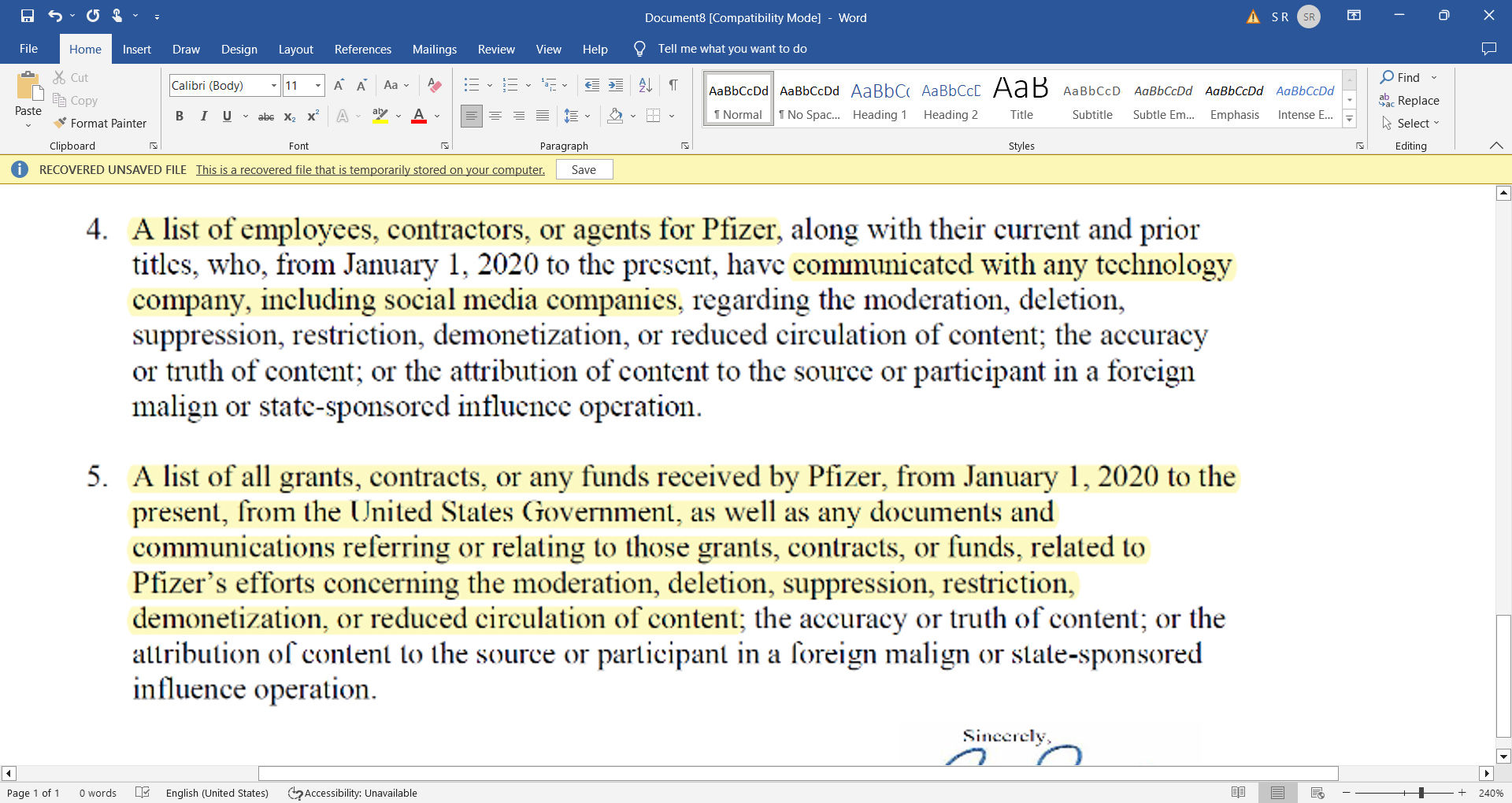Switch to the References tab

click(362, 49)
